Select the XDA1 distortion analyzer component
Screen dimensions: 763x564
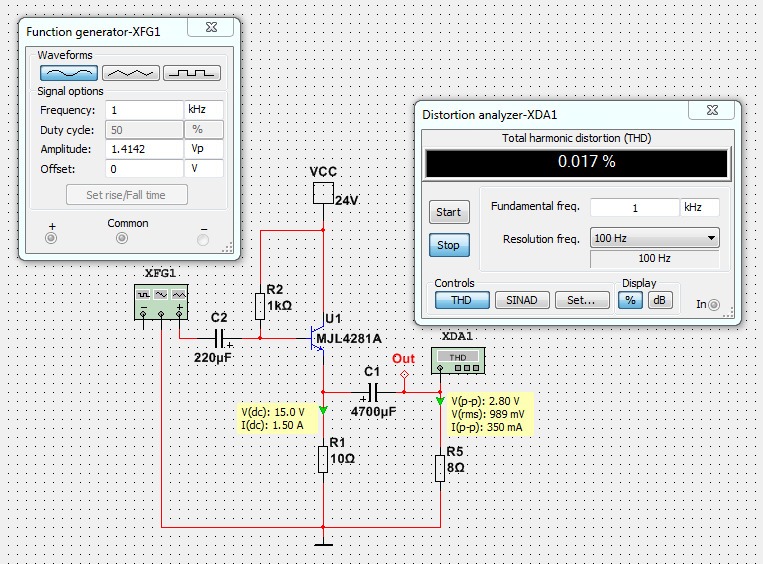[x=458, y=361]
